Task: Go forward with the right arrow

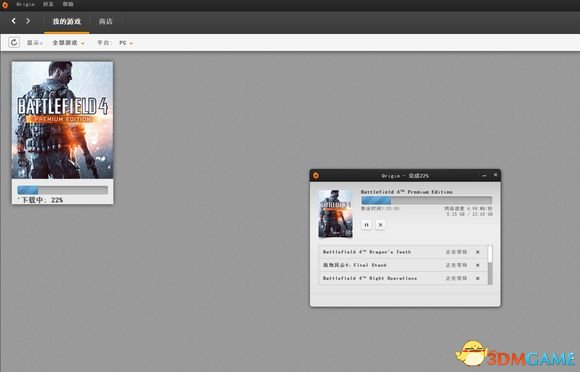Action: (28, 21)
